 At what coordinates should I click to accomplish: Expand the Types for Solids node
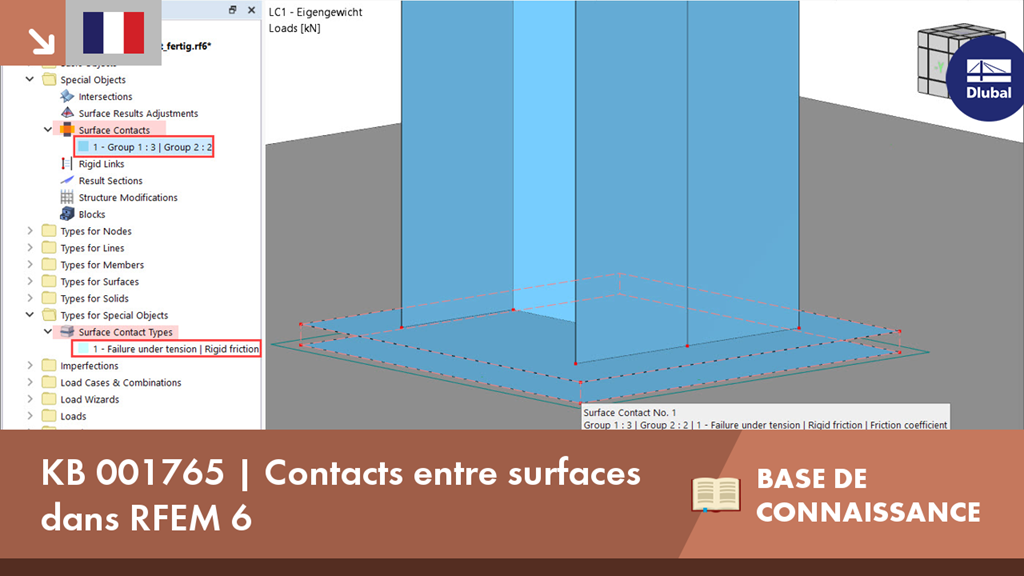point(30,298)
